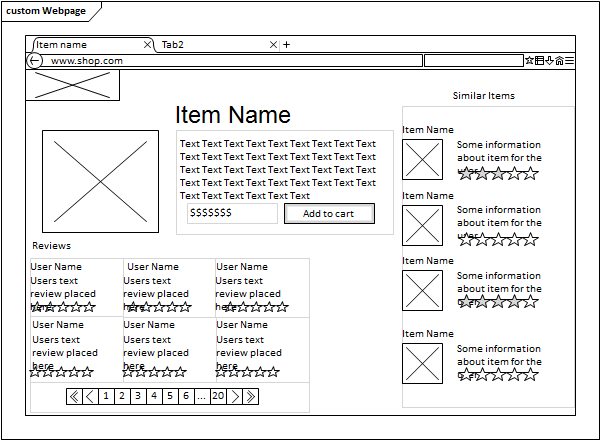This screenshot has height=440, width=600.
Task: Click the home icon in browser toolbar
Action: (x=559, y=61)
